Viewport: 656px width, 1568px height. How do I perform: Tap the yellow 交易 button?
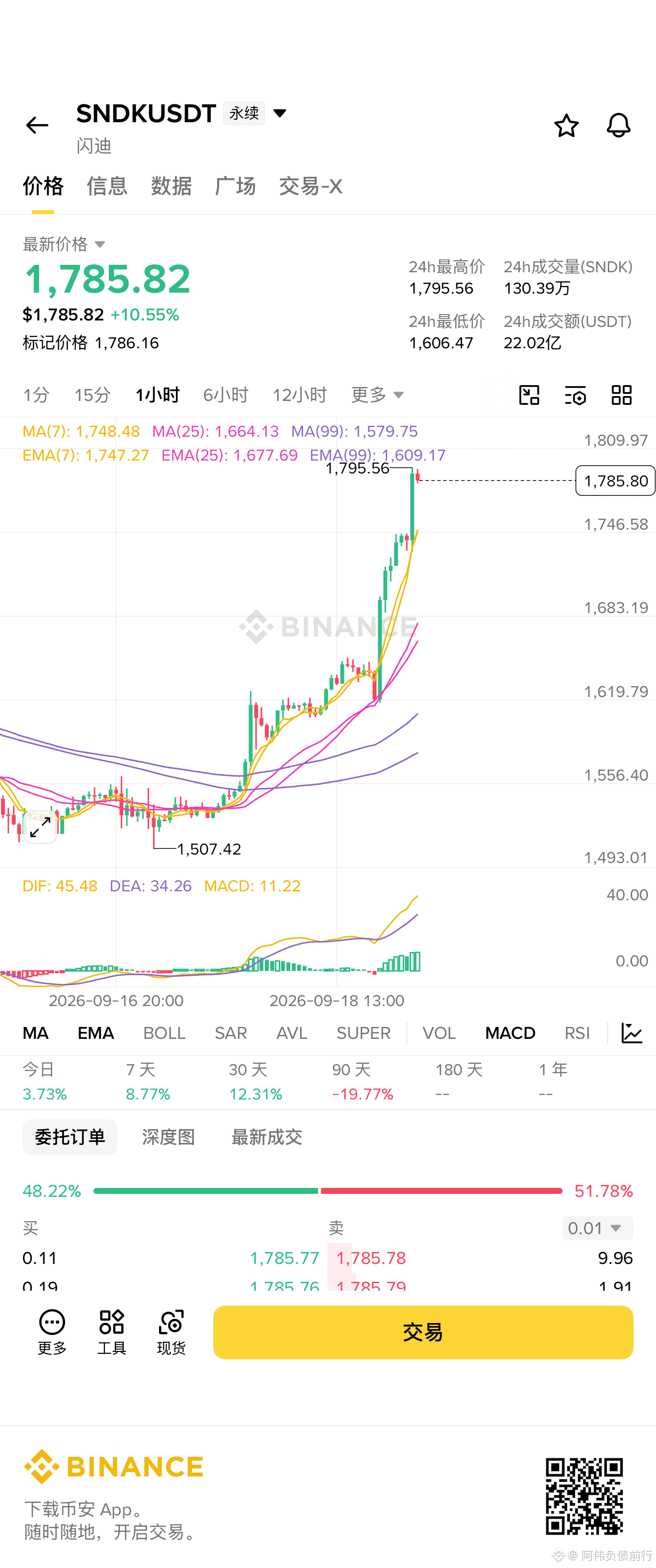point(423,1333)
